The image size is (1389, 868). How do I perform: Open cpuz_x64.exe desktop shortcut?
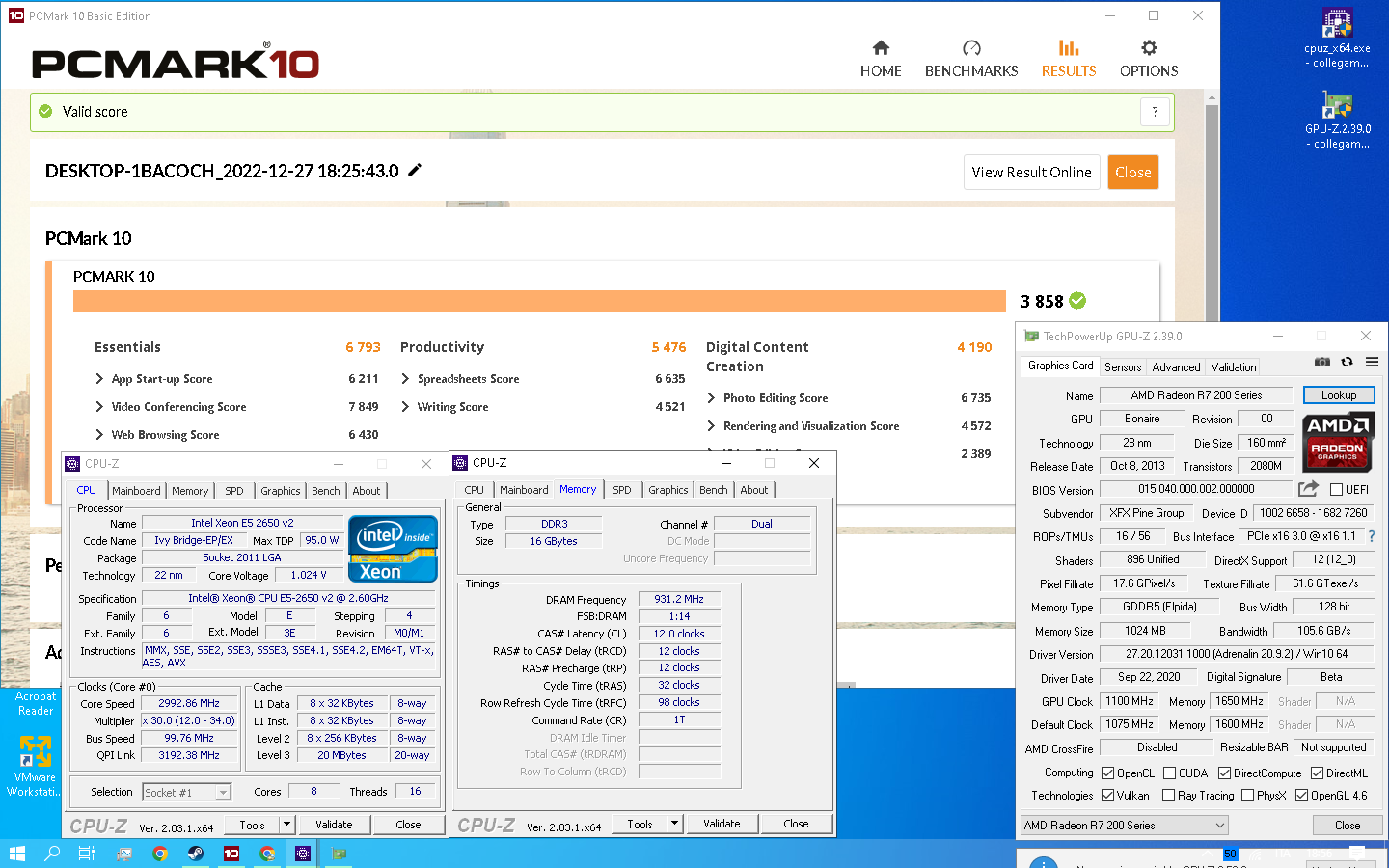pyautogui.click(x=1337, y=39)
